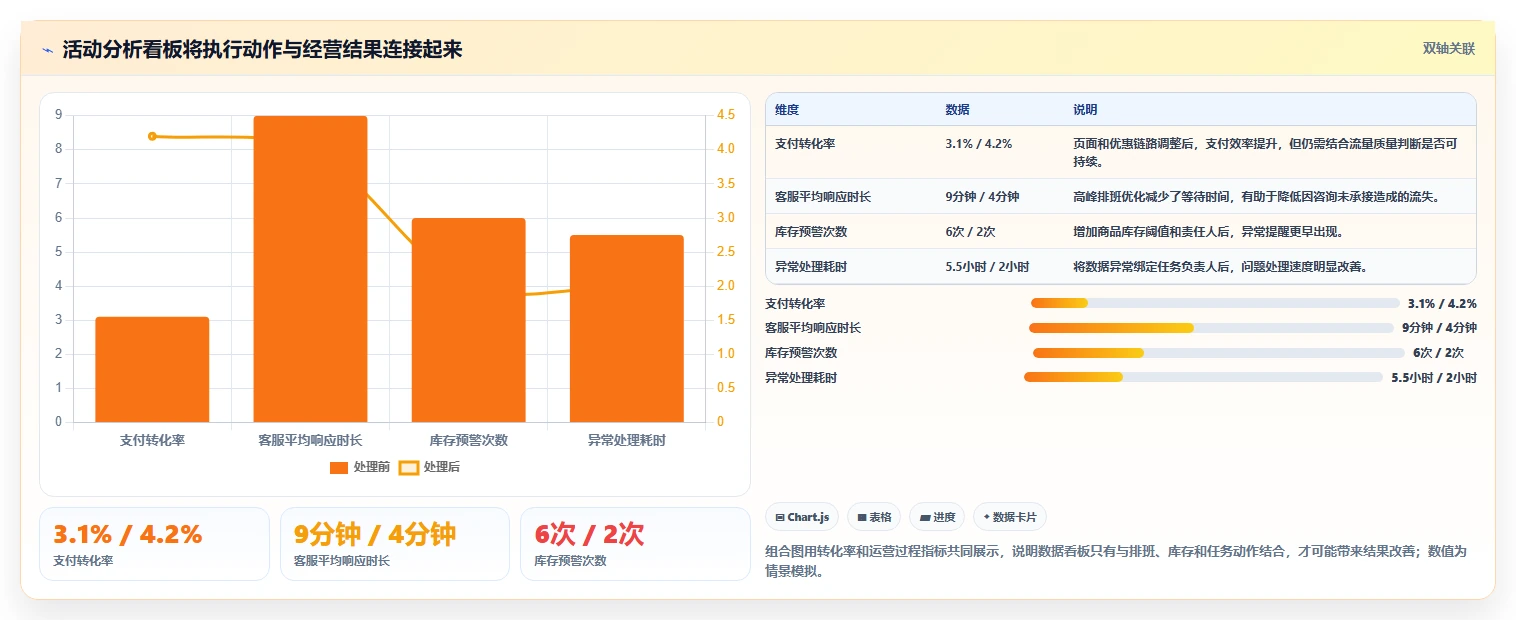Click the 3.1% / 4.2% table cell
Image resolution: width=1516 pixels, height=620 pixels.
(978, 143)
